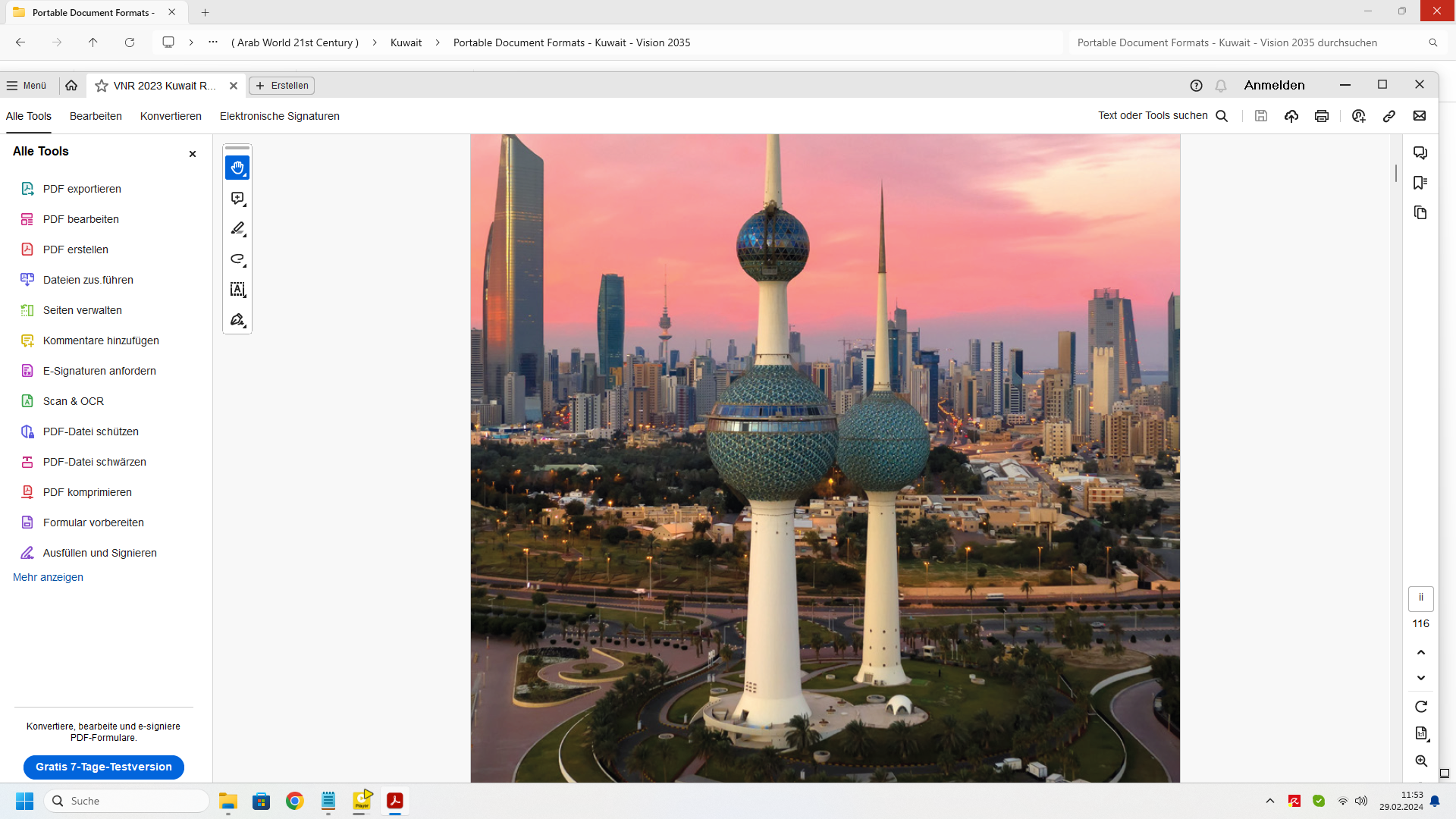The height and width of the screenshot is (819, 1456).
Task: Click the zoom in magnifier icon
Action: [1421, 761]
